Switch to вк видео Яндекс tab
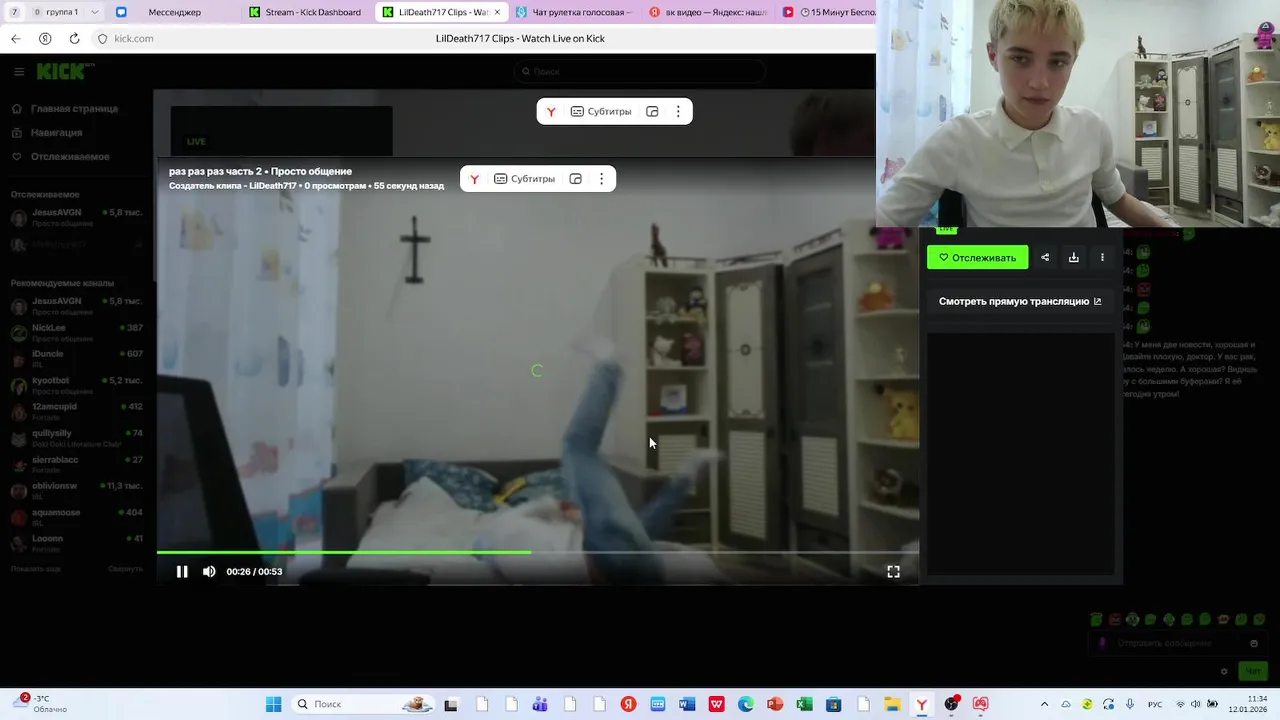Screen dimensions: 1280x720 pyautogui.click(x=708, y=12)
